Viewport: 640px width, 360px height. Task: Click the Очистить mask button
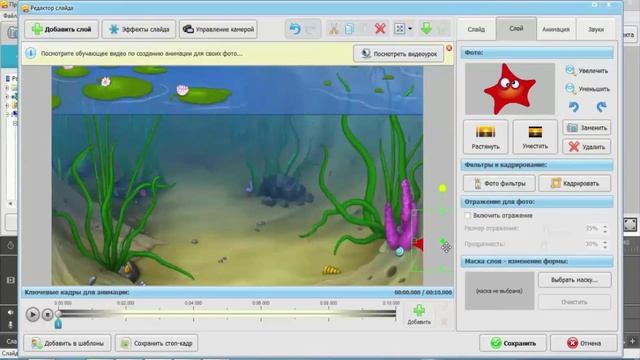574,302
